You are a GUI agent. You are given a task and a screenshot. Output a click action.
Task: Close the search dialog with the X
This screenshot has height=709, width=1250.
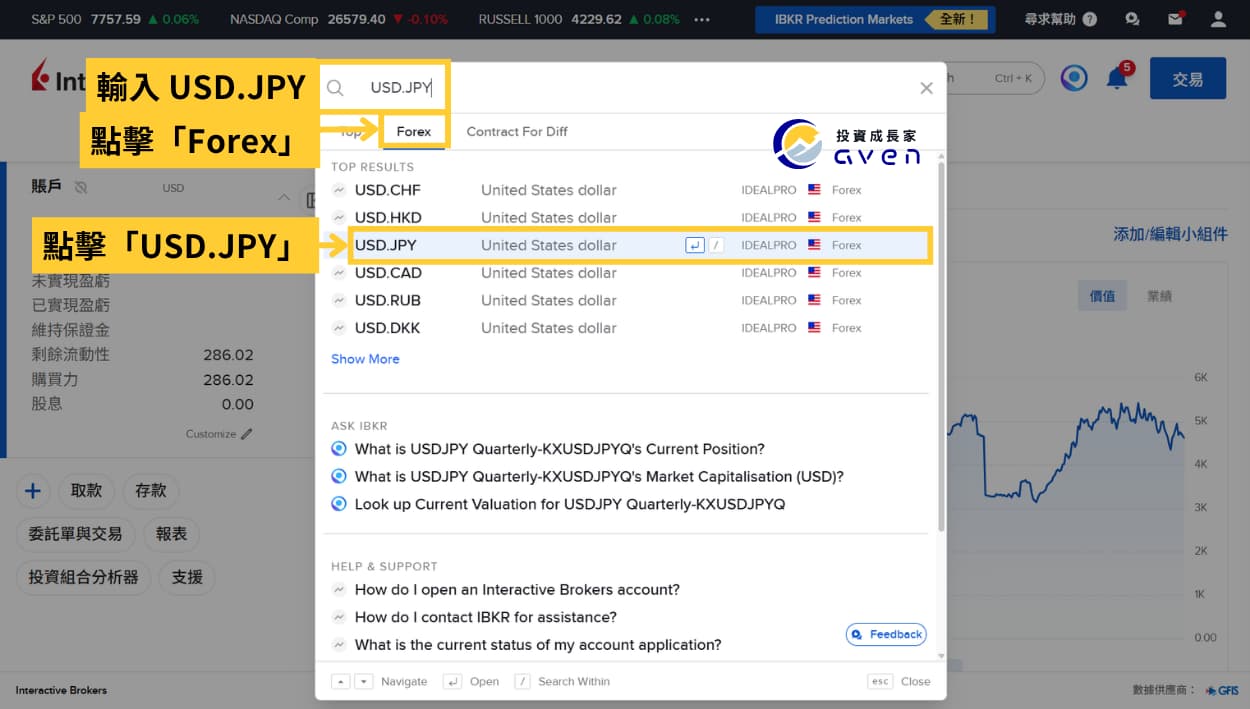[x=926, y=88]
